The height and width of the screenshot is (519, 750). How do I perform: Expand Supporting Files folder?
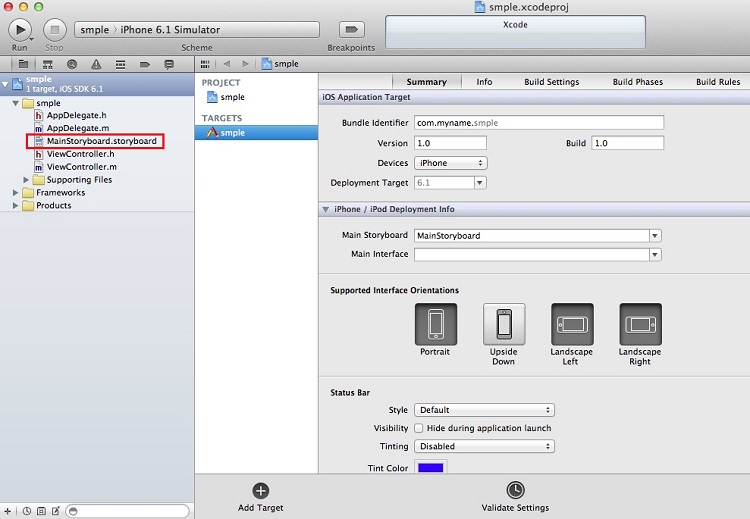coord(26,180)
